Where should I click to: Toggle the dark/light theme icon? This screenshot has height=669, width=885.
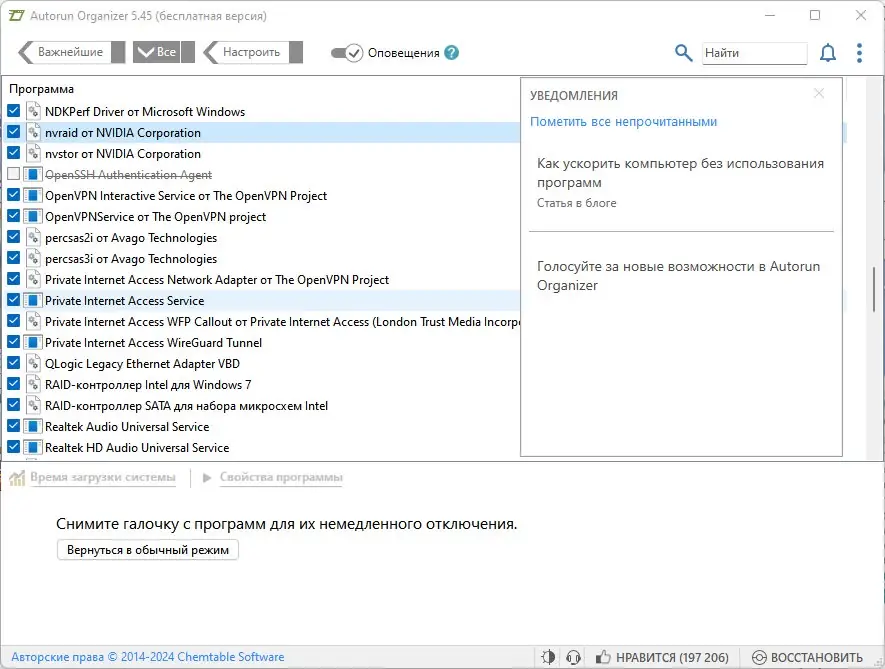point(549,657)
